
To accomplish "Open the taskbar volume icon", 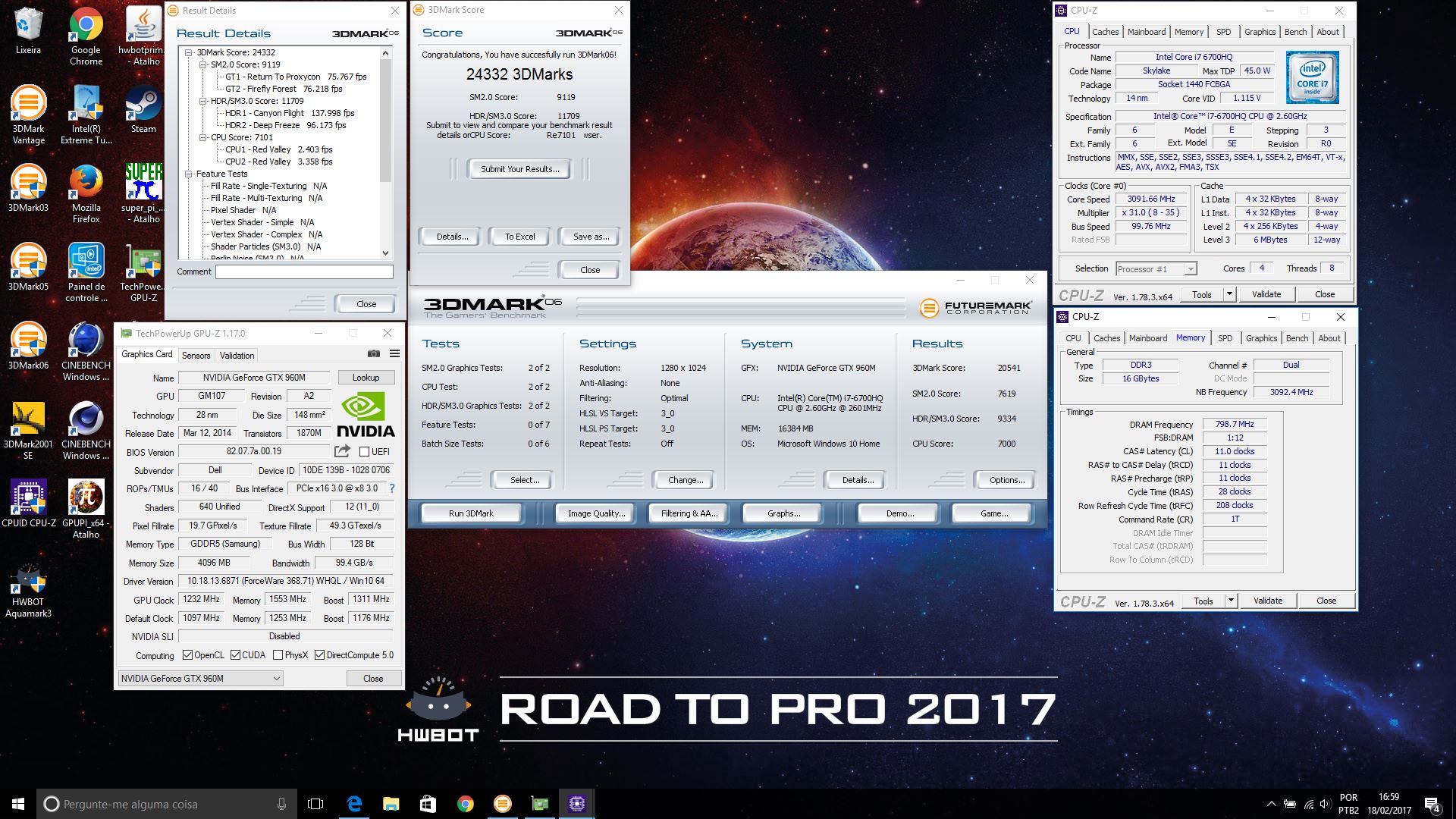I will tap(1325, 804).
